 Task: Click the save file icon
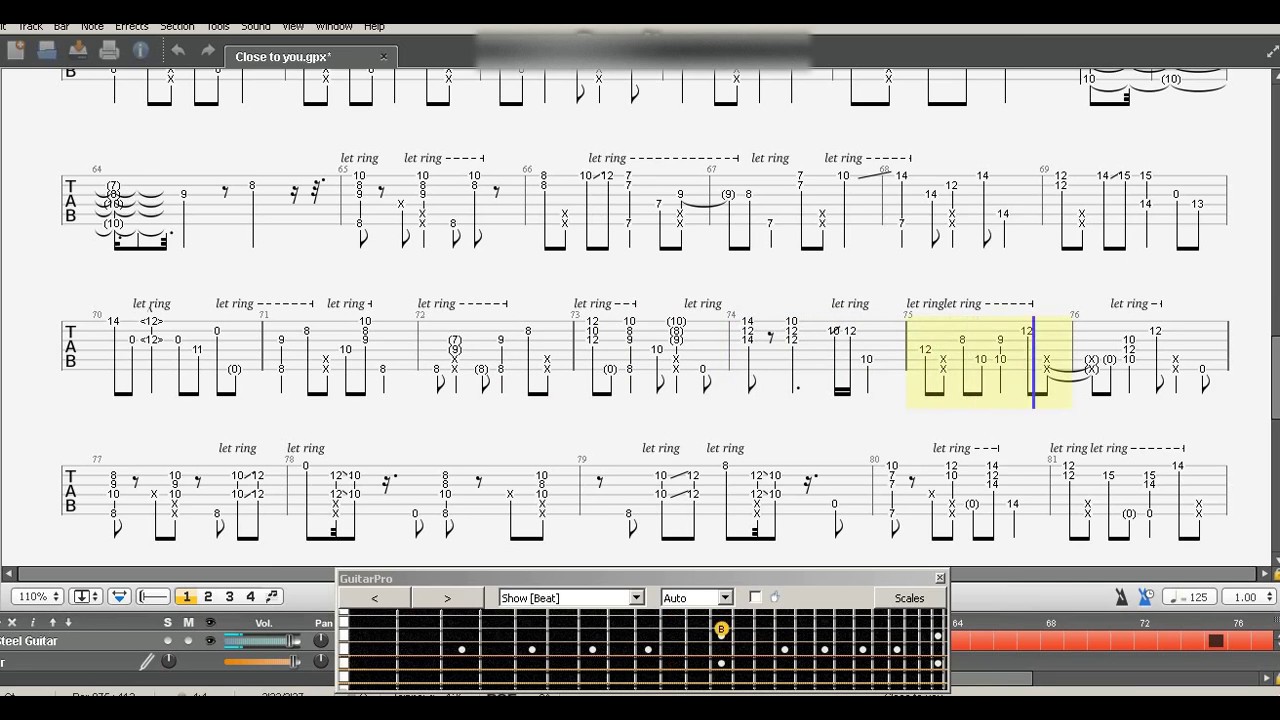78,50
